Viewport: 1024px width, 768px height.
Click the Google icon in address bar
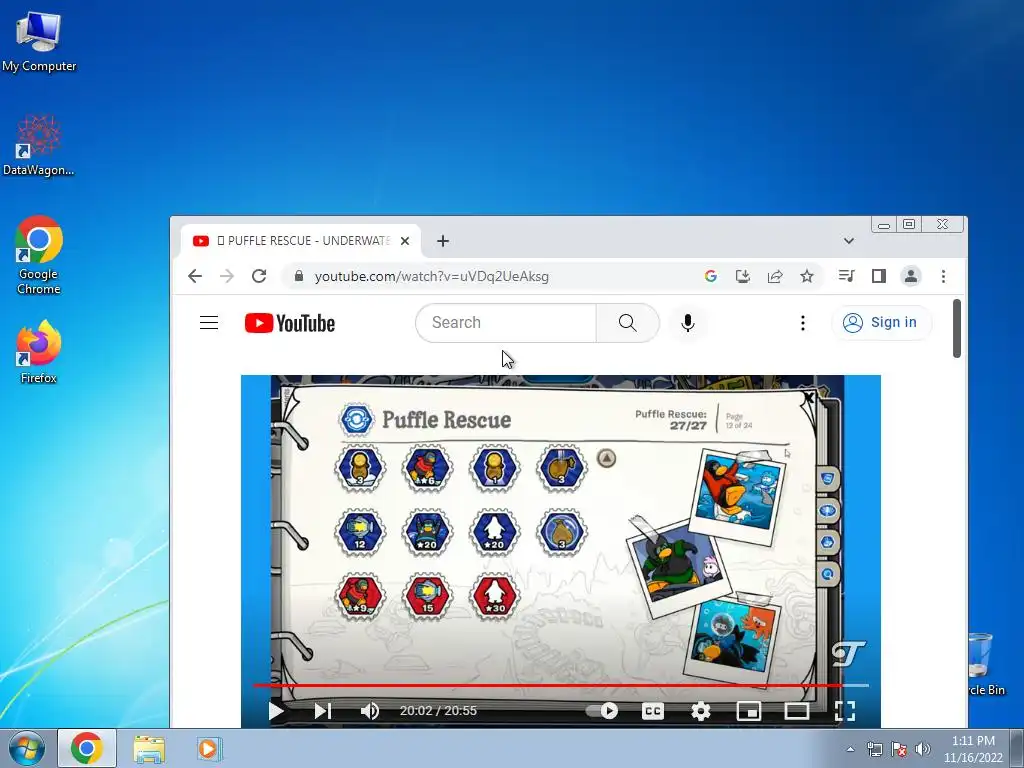711,276
